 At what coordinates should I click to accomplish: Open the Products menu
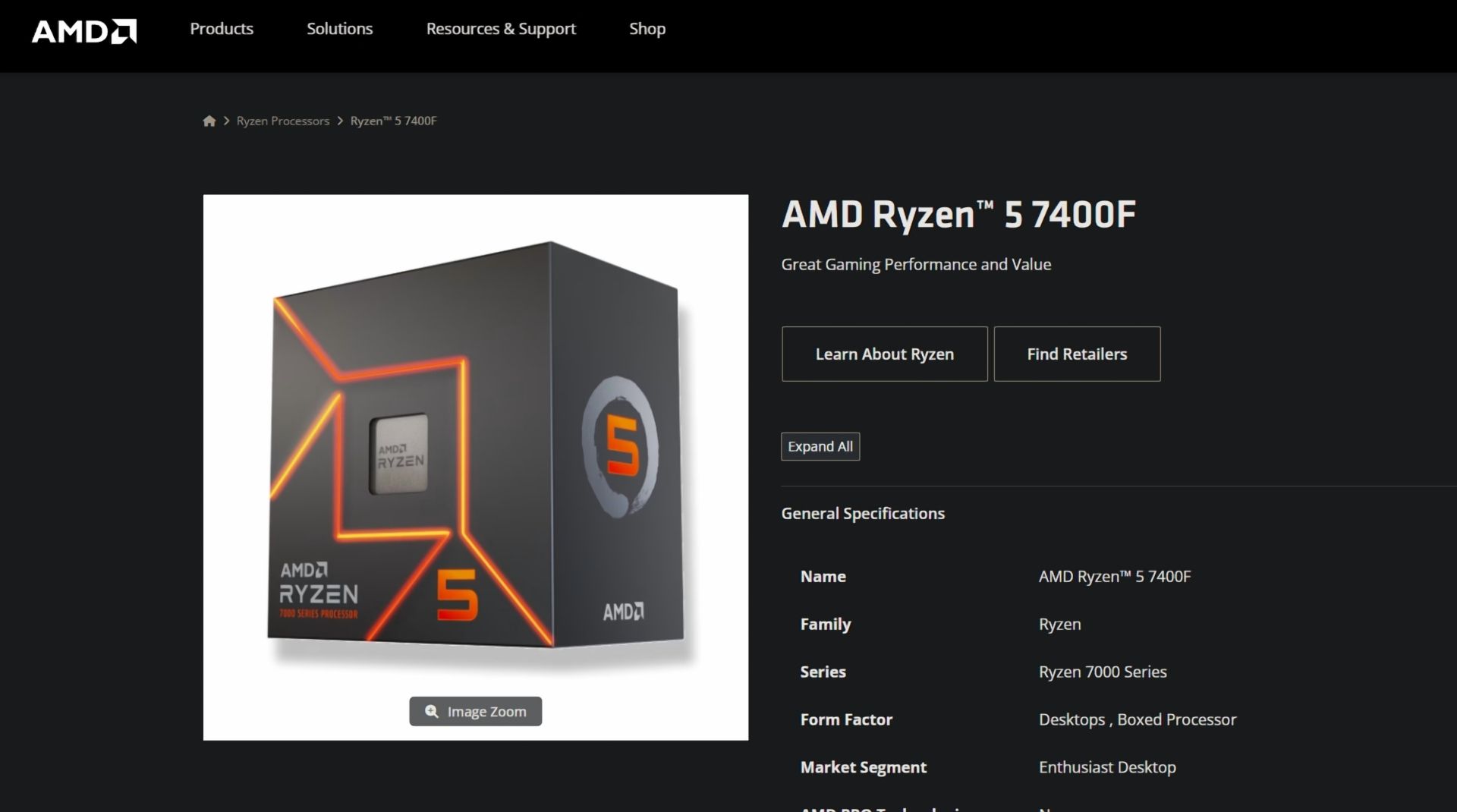point(222,29)
